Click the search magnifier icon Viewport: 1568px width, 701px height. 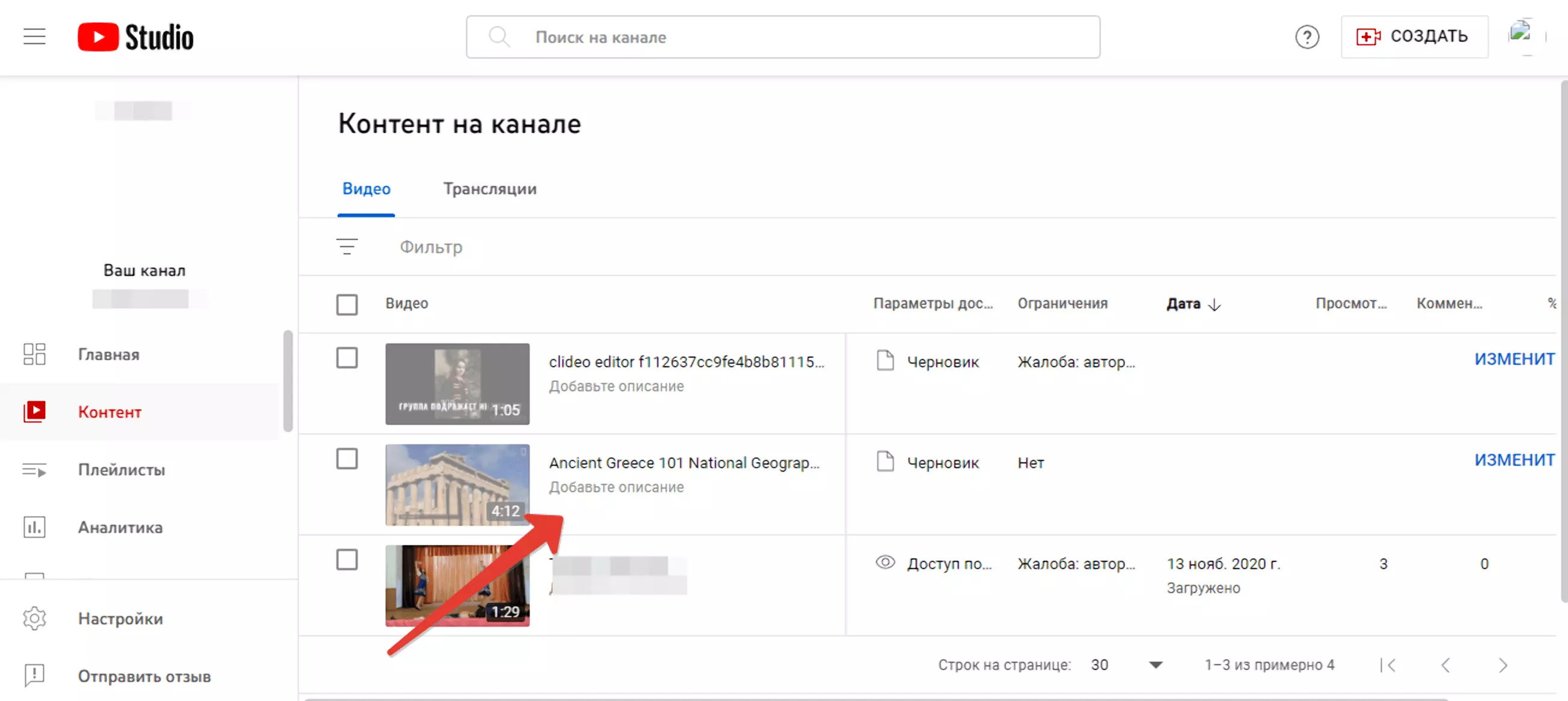click(498, 37)
